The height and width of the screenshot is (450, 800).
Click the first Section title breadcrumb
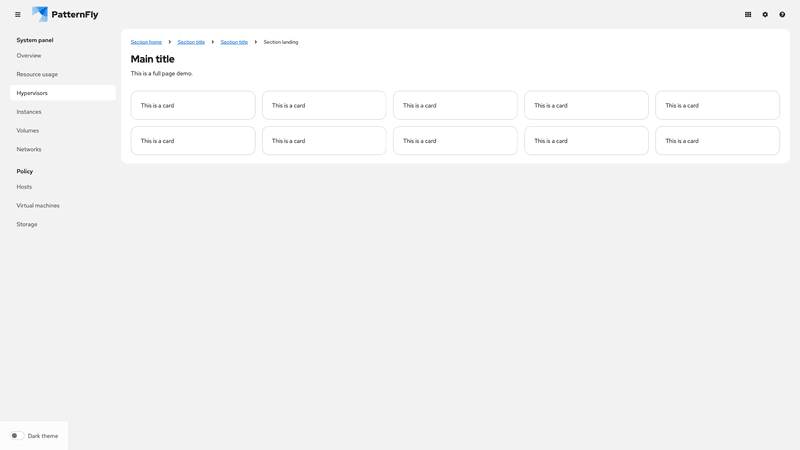[x=191, y=42]
